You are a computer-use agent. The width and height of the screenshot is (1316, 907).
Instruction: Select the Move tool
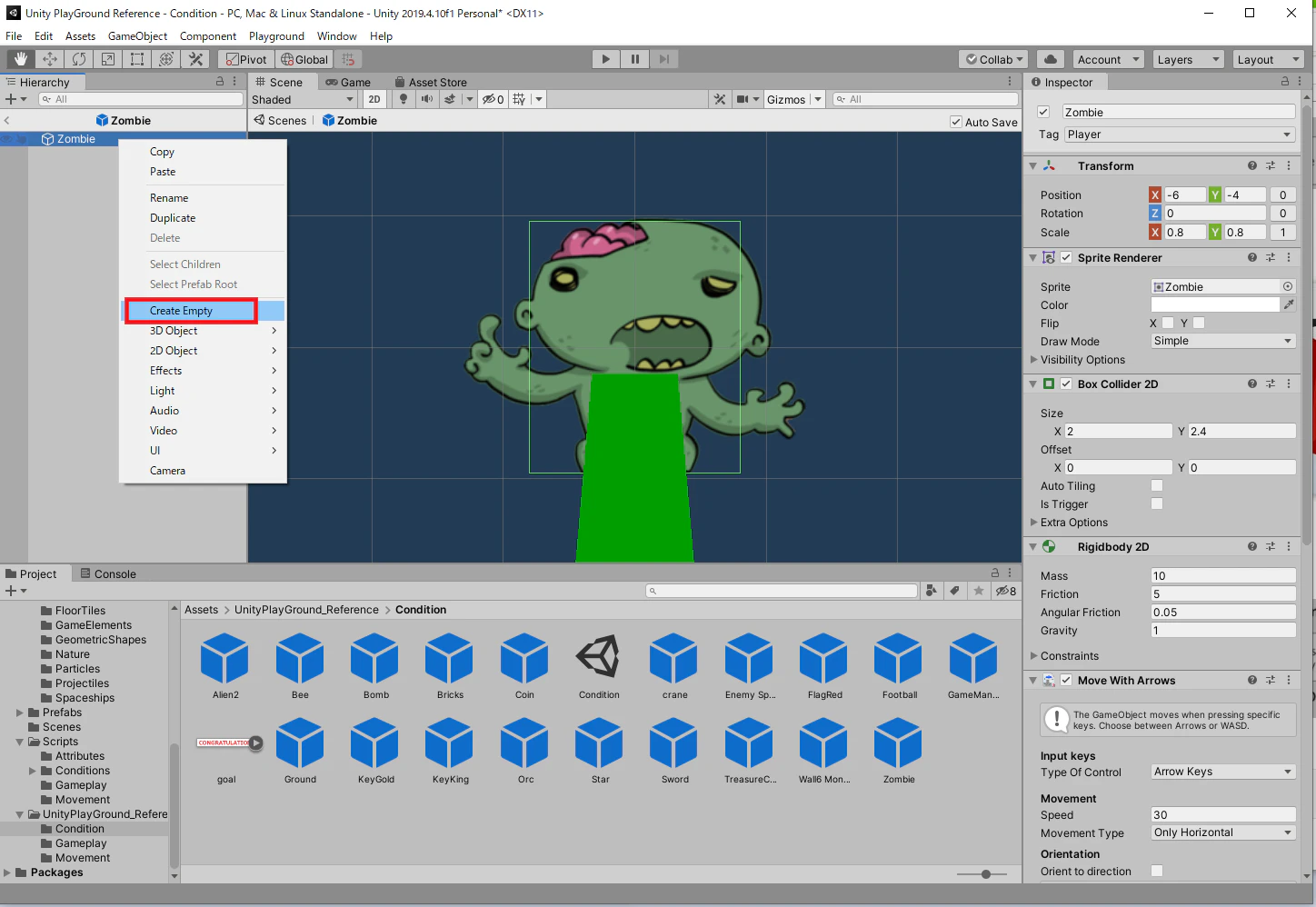pyautogui.click(x=50, y=59)
